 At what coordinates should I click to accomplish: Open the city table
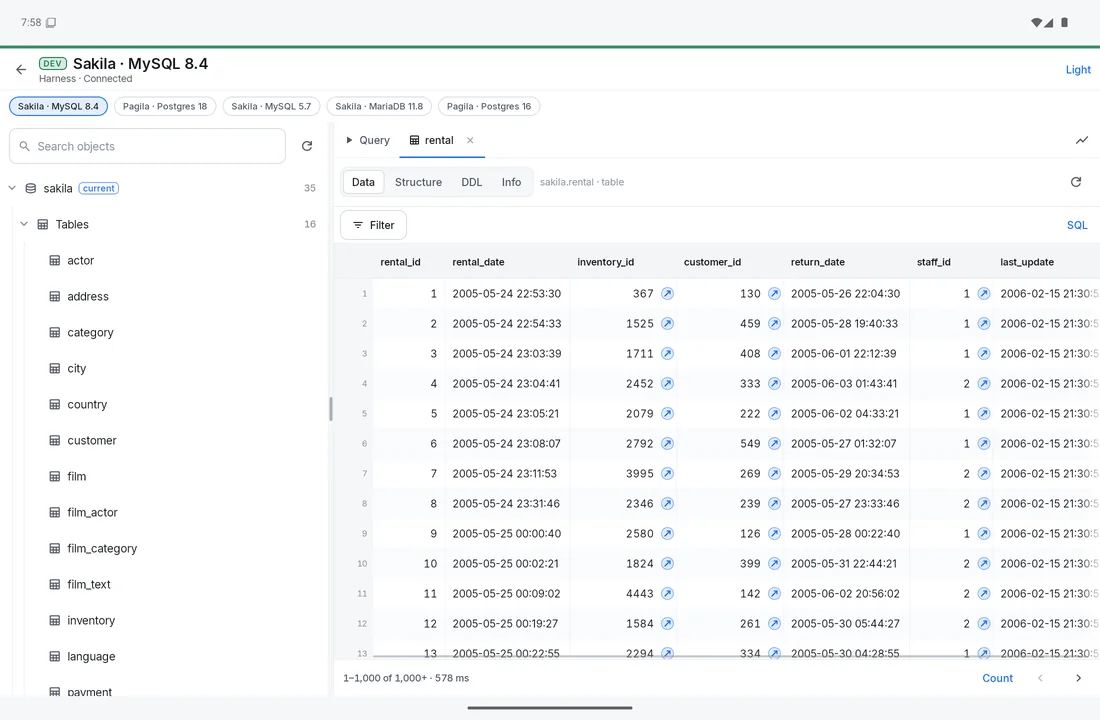pos(76,368)
